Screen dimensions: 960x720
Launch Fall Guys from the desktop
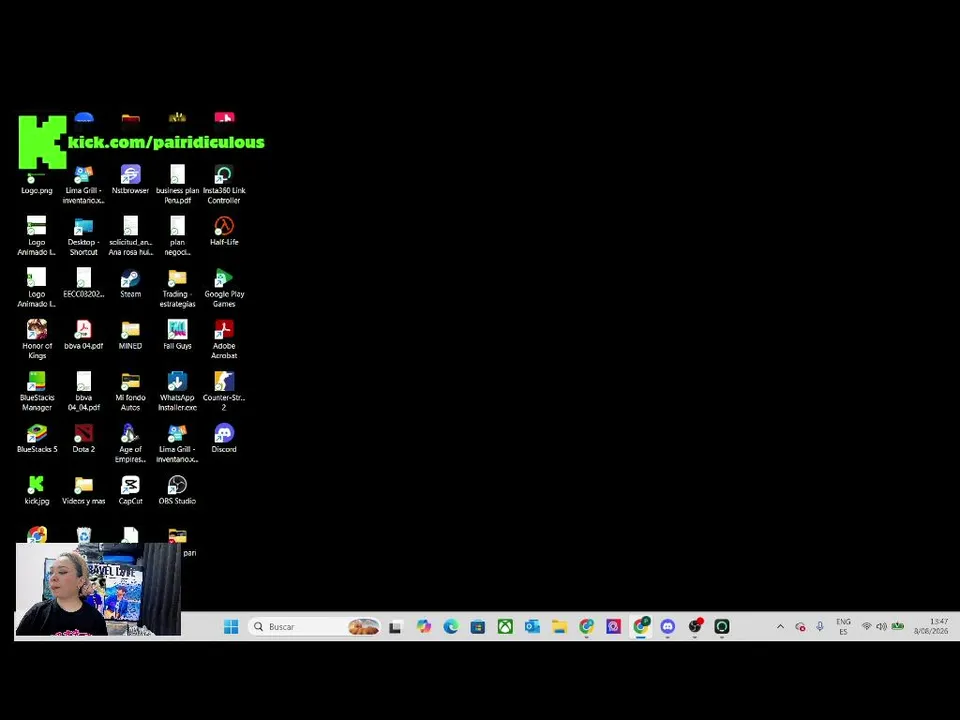pyautogui.click(x=178, y=335)
